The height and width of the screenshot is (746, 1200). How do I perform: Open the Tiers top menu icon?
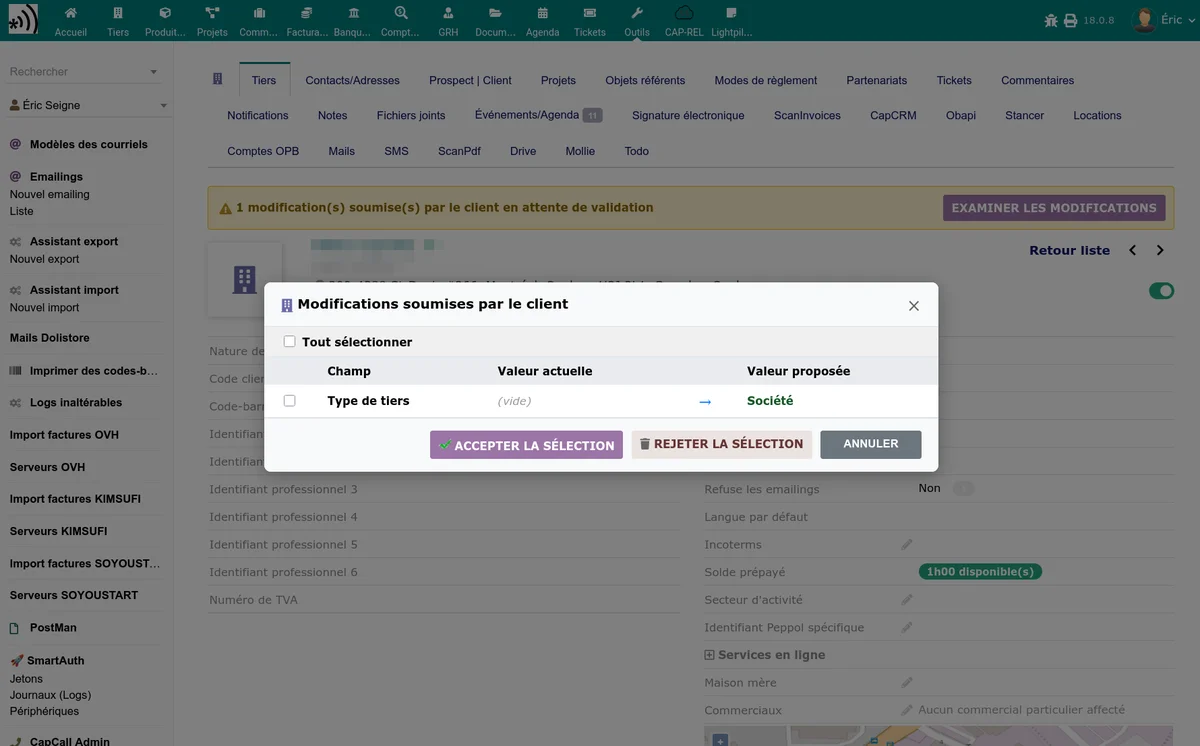pos(118,13)
